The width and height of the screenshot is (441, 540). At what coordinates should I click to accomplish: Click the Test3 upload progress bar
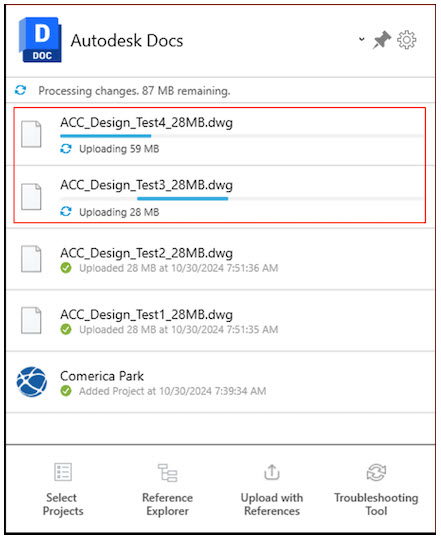[x=242, y=199]
